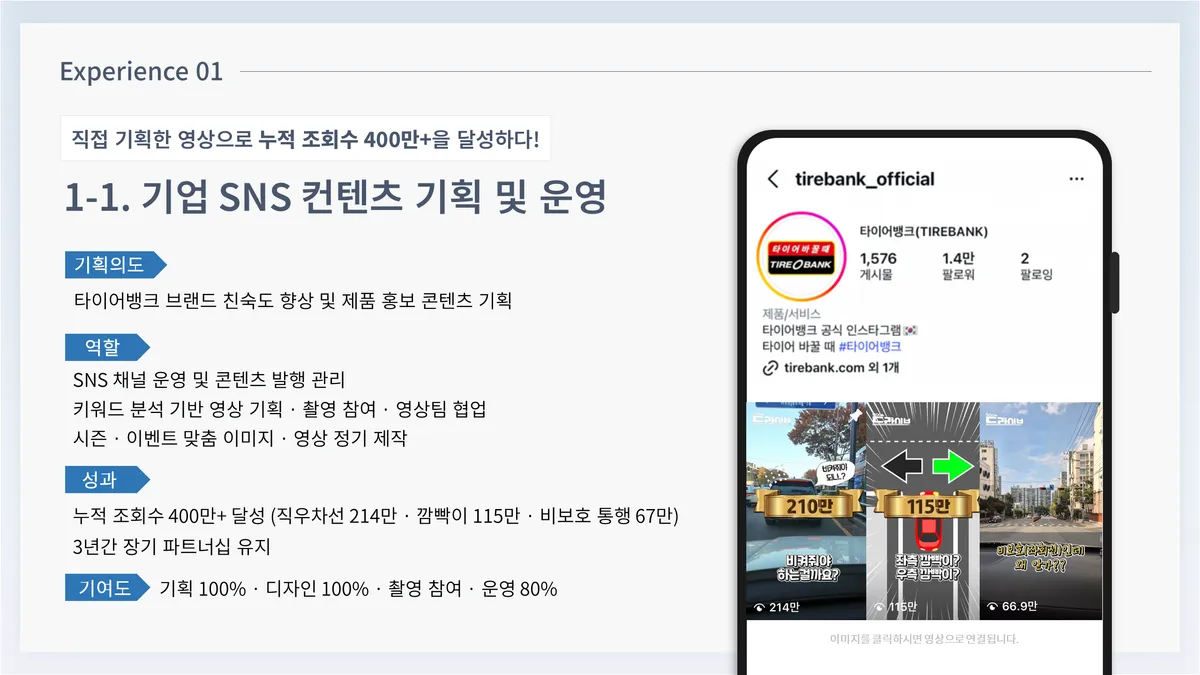1200x675 pixels.
Task: Click the 타이어뱅크 브랜드 친숙도 향상 line
Action: 292,300
